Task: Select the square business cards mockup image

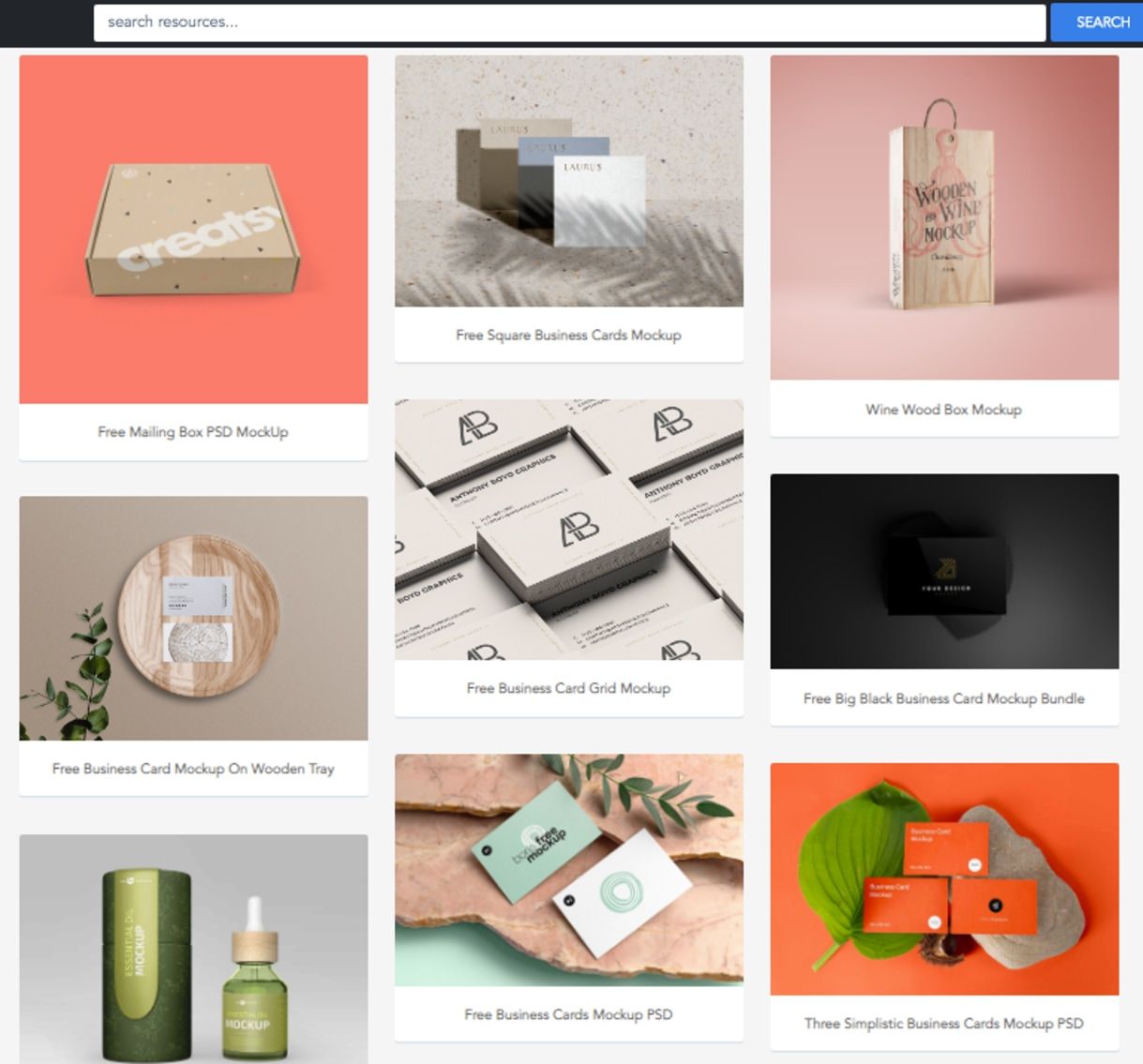Action: coord(569,181)
